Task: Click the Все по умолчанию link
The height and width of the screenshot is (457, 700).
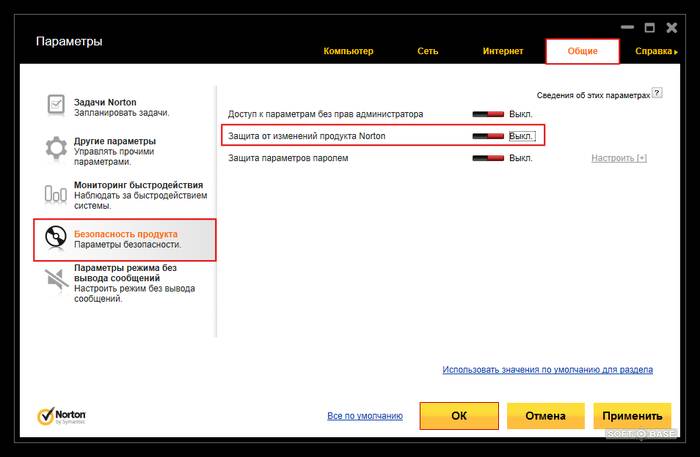Action: (x=365, y=416)
